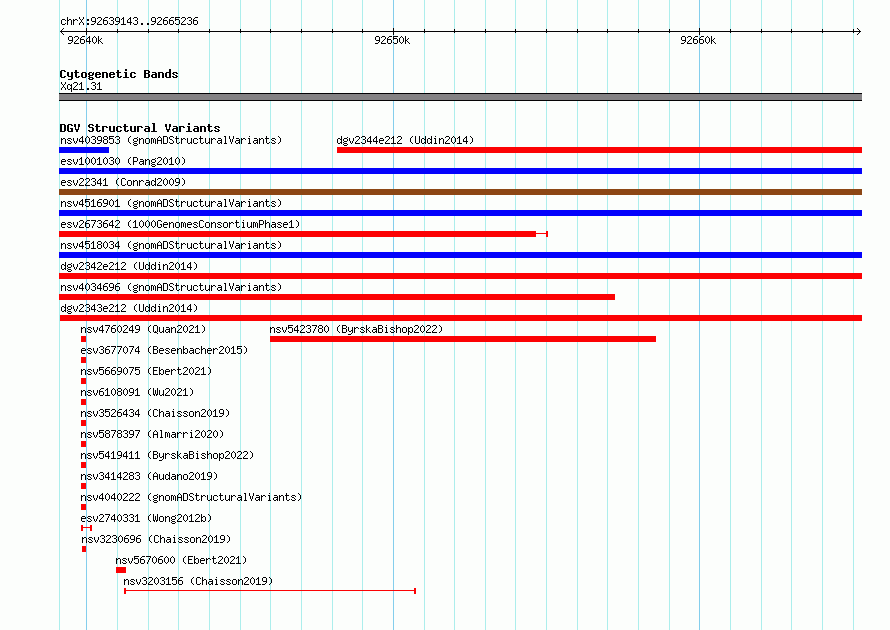Open the nsv4760249 (Quan2021) label

[x=143, y=329]
